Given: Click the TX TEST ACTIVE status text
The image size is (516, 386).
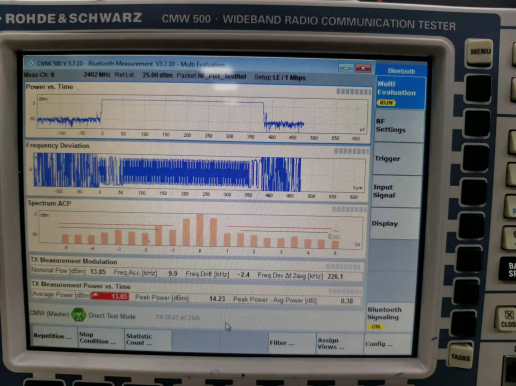Looking at the screenshot, I should 177,317.
